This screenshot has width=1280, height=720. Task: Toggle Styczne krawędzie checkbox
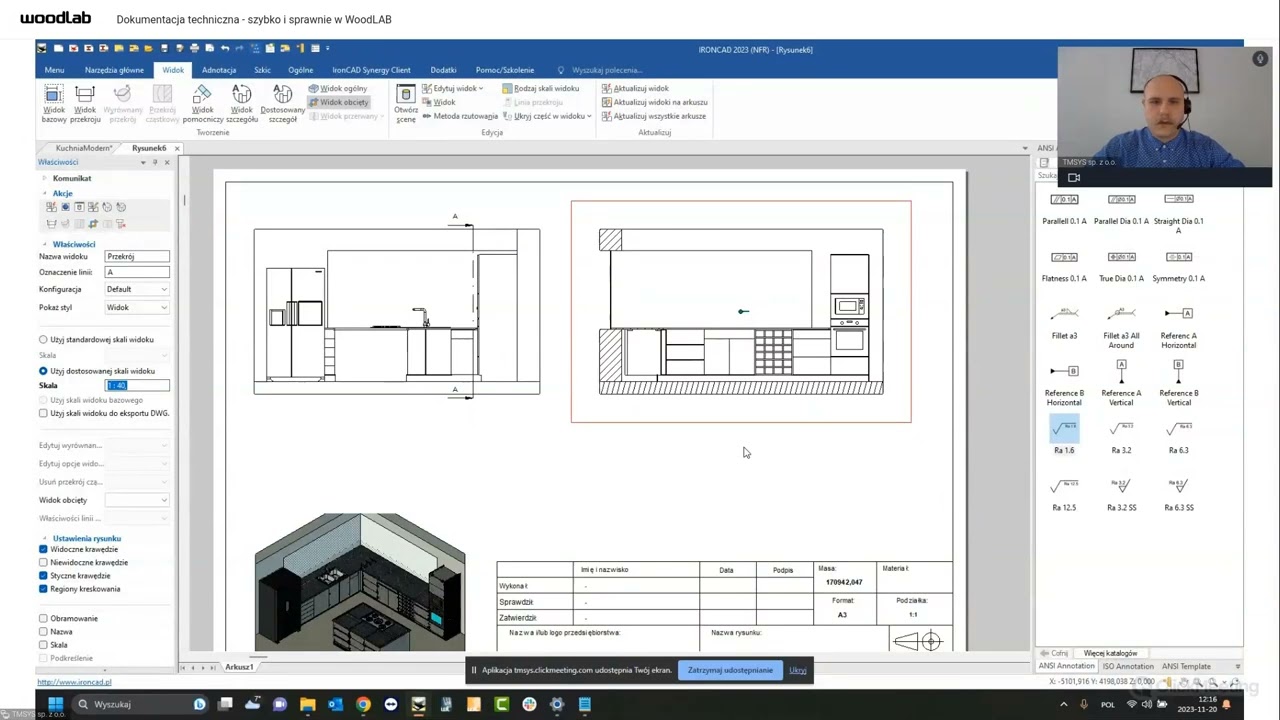click(43, 576)
